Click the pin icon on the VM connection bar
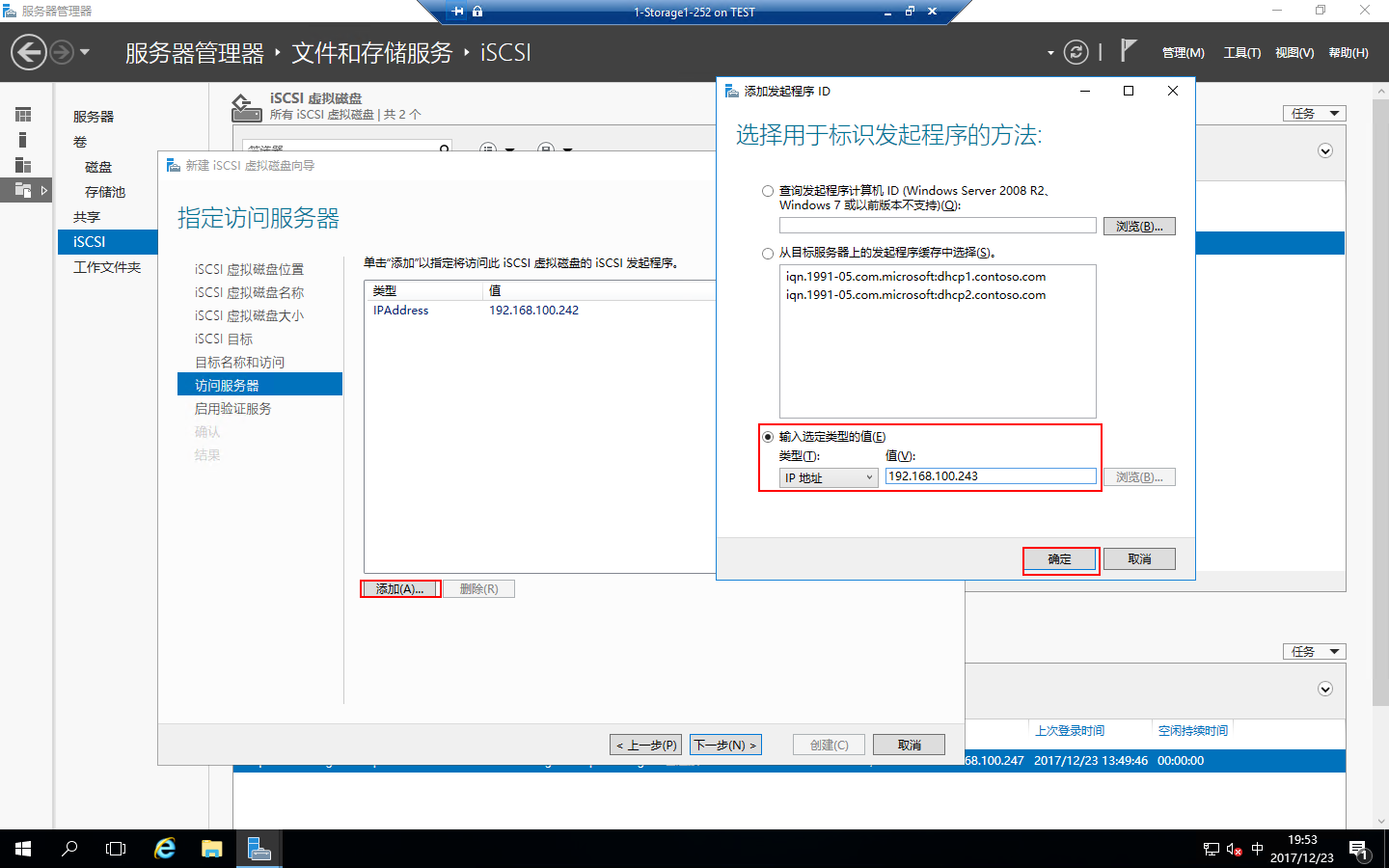The image size is (1389, 868). 457,12
